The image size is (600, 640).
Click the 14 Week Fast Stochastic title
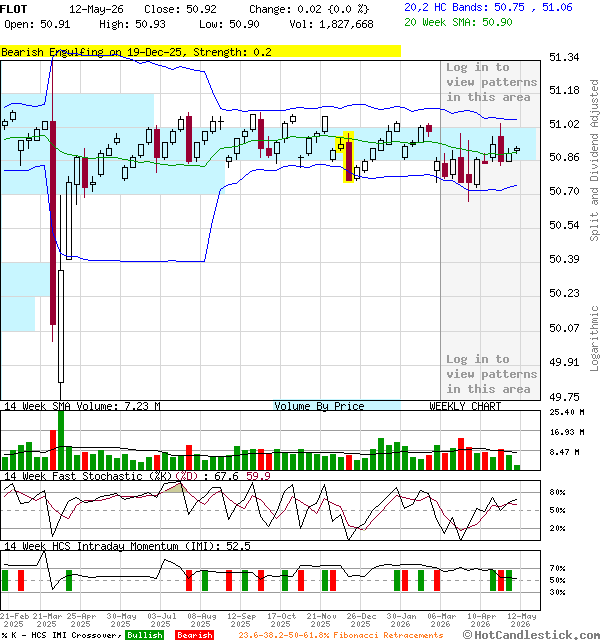click(x=88, y=476)
